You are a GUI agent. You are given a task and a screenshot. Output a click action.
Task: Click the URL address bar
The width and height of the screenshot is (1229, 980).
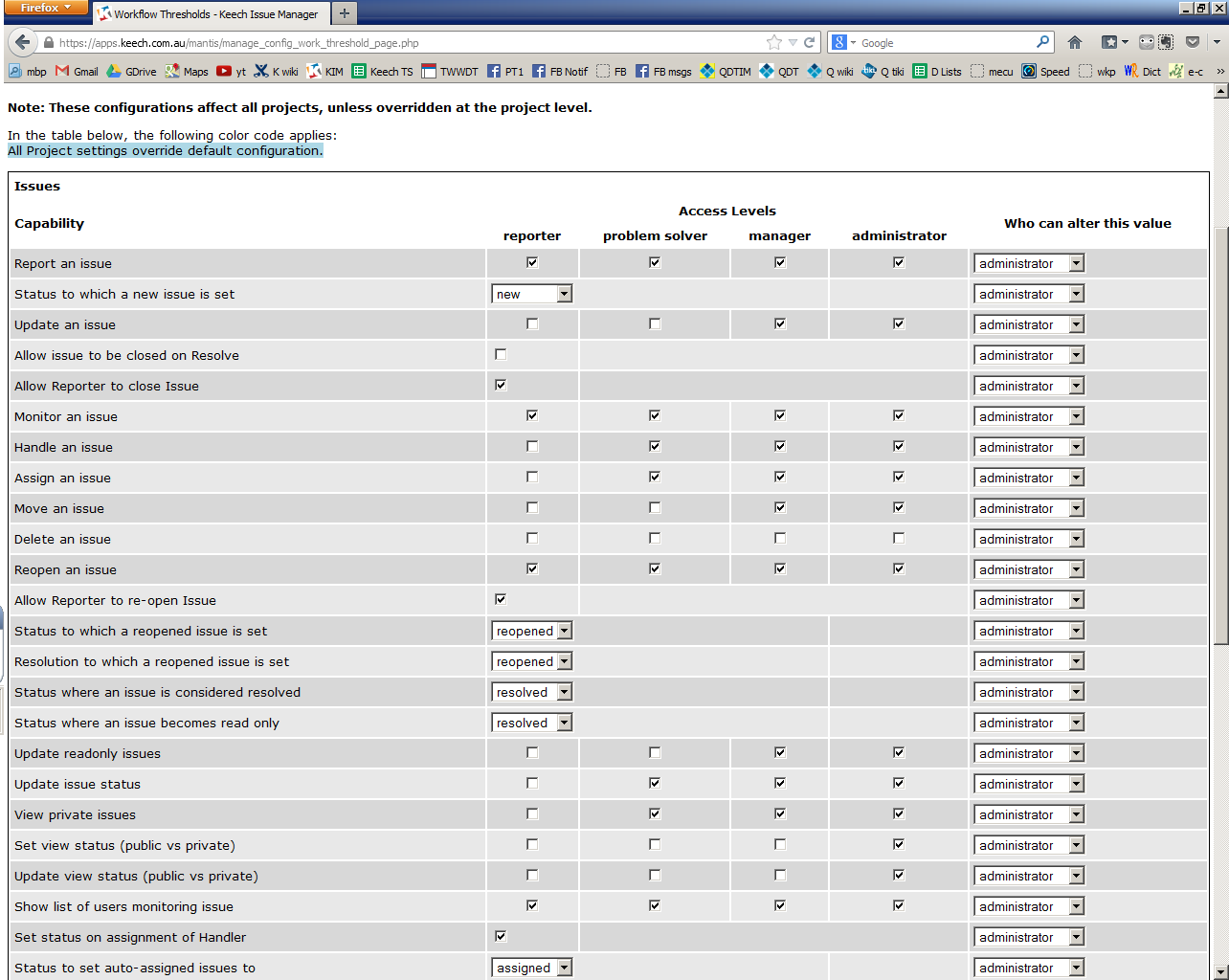pos(402,43)
